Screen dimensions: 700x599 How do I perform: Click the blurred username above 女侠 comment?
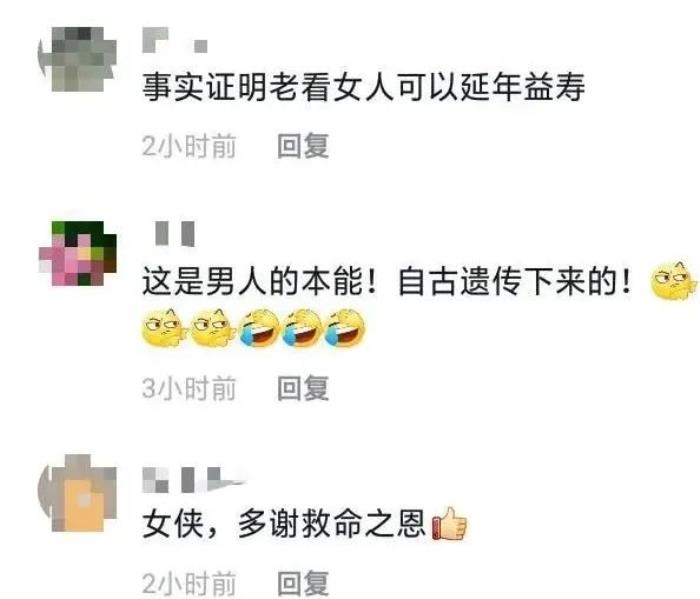tap(194, 480)
